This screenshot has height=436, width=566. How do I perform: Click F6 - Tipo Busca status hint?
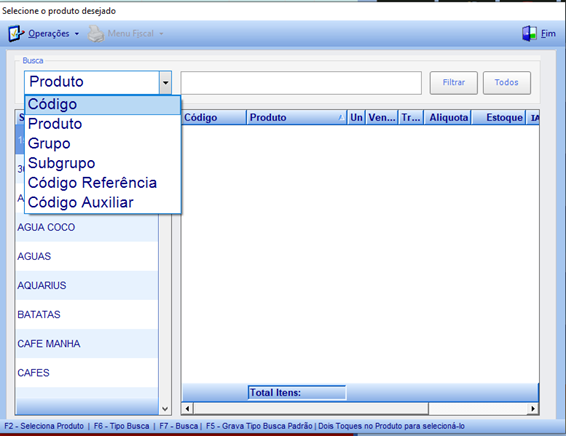pos(121,426)
